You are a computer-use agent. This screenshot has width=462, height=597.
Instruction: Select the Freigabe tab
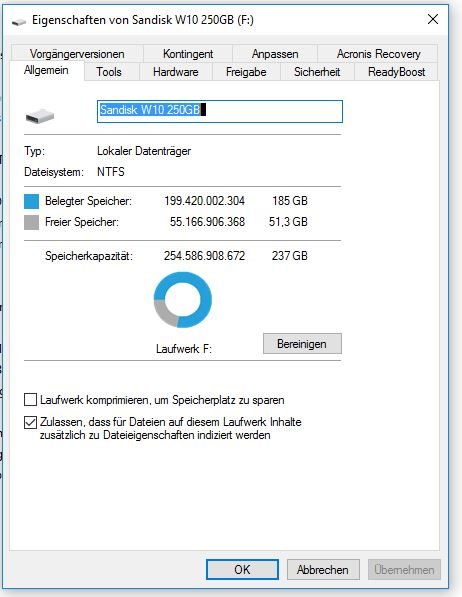click(246, 72)
